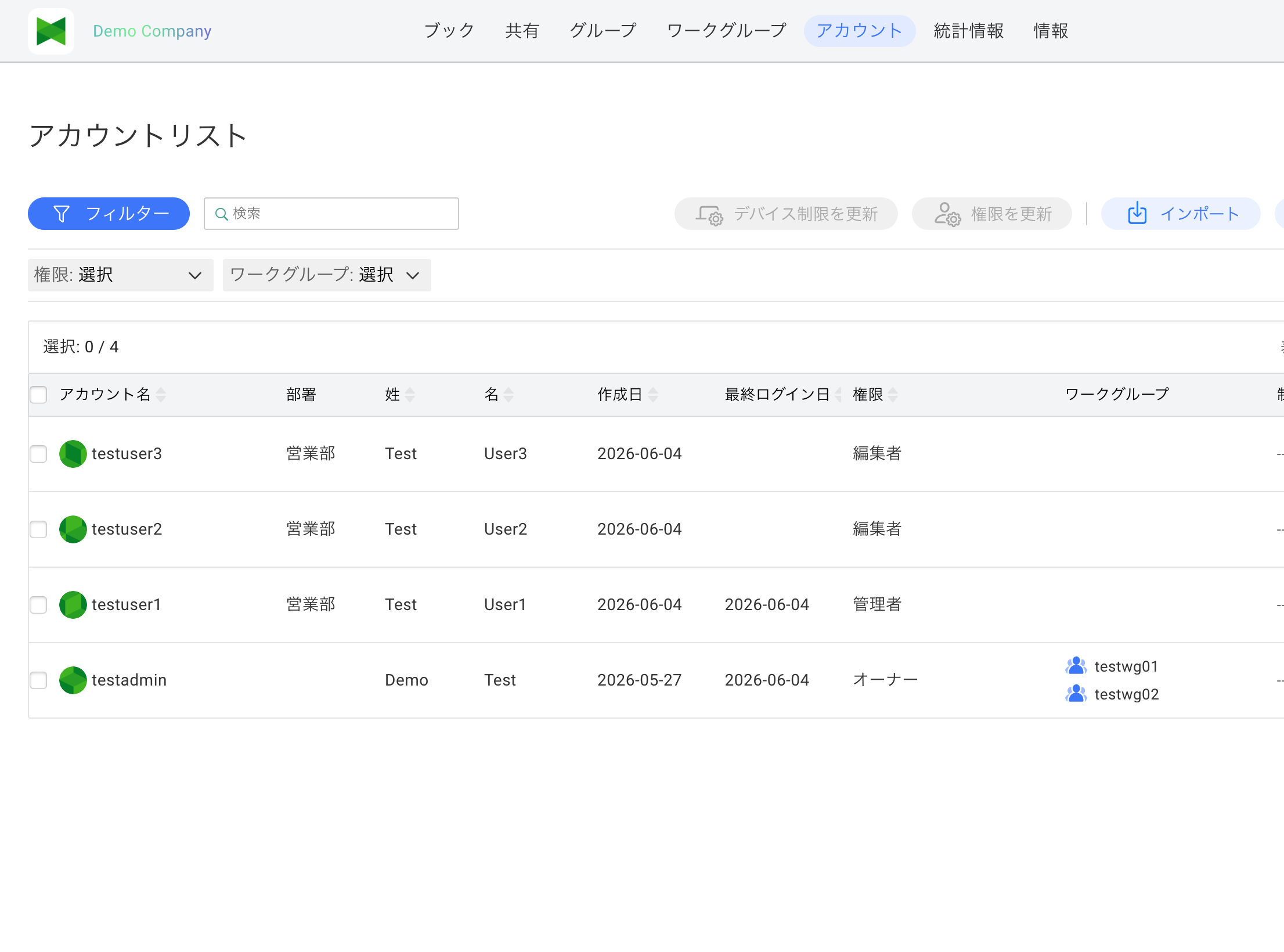Click デバイス制限を更新 button
1284x952 pixels.
[x=786, y=214]
